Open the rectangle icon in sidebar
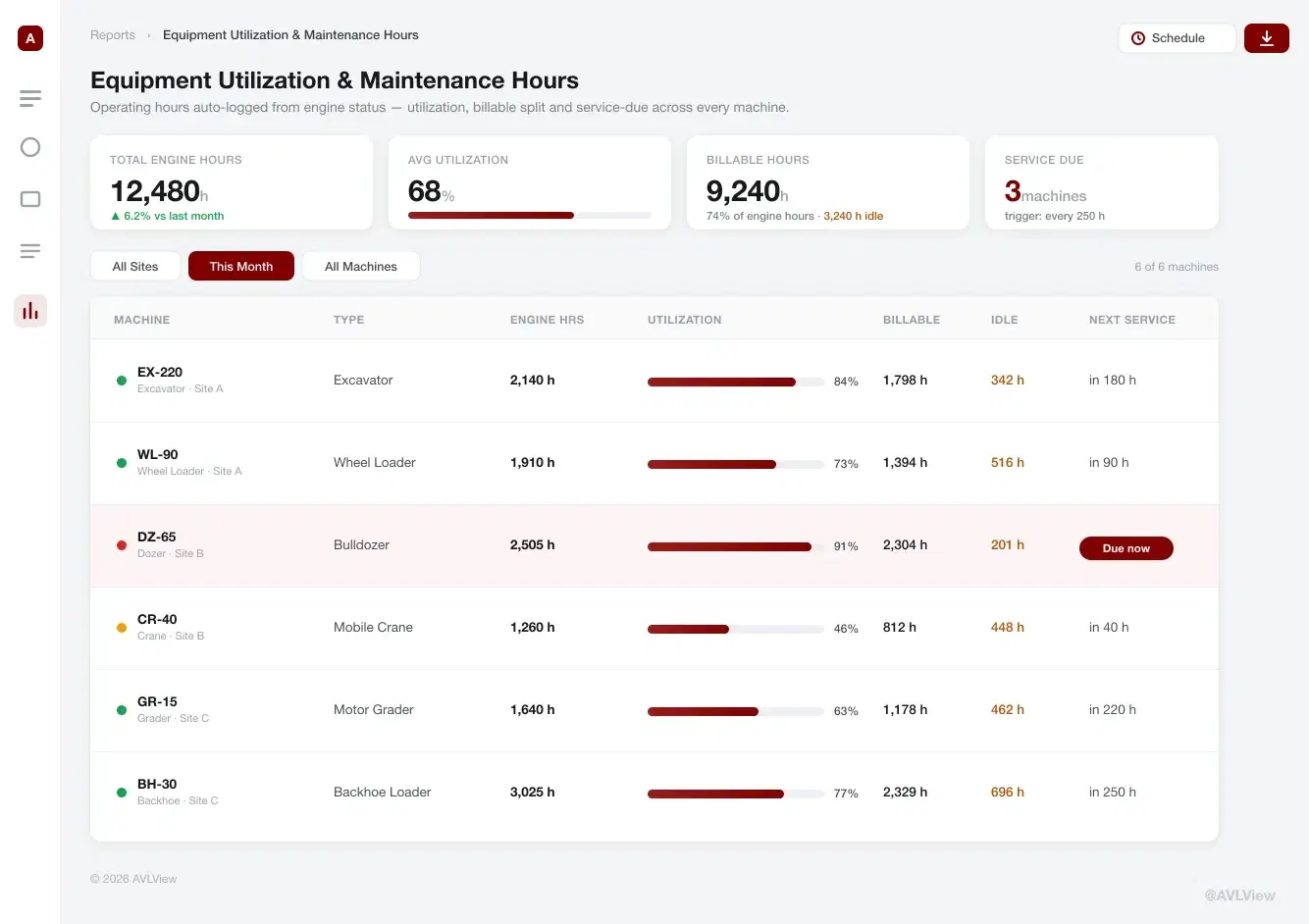Viewport: 1309px width, 924px height. click(x=30, y=199)
